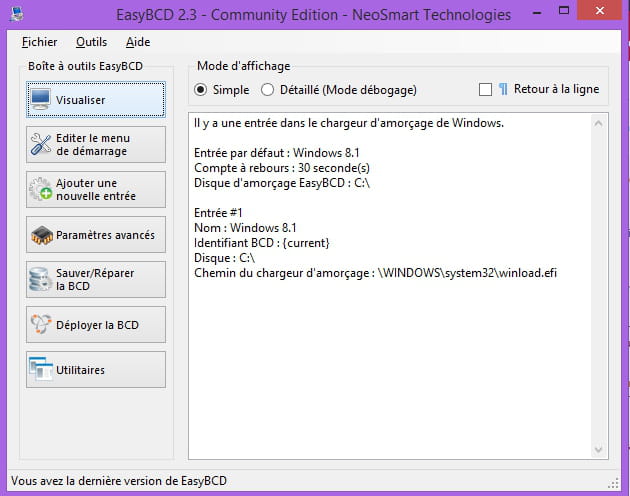The height and width of the screenshot is (496, 630).
Task: Minimize the EasyBCD window
Action: [537, 13]
